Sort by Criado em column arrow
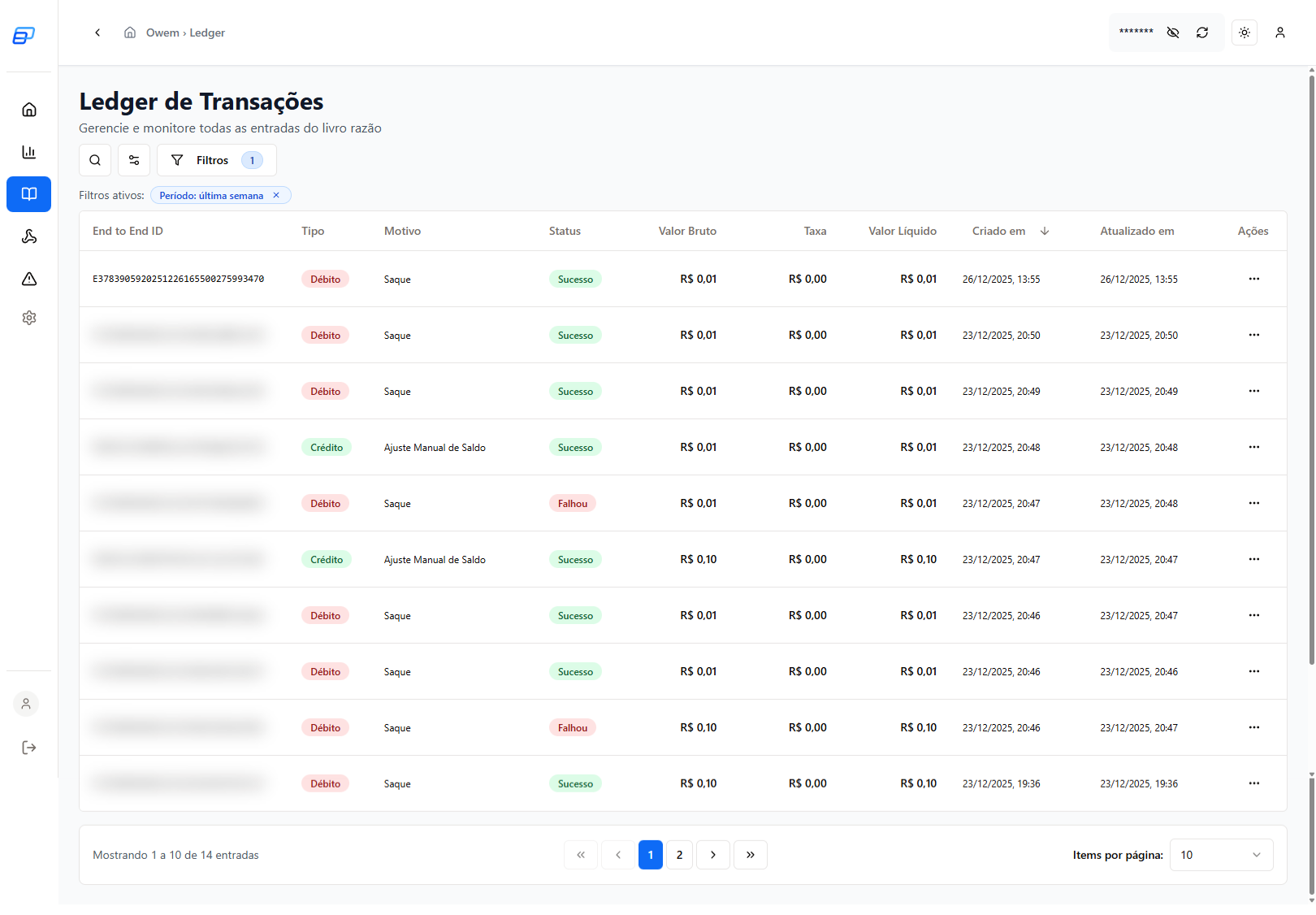The width and height of the screenshot is (1316, 915). coord(1045,231)
